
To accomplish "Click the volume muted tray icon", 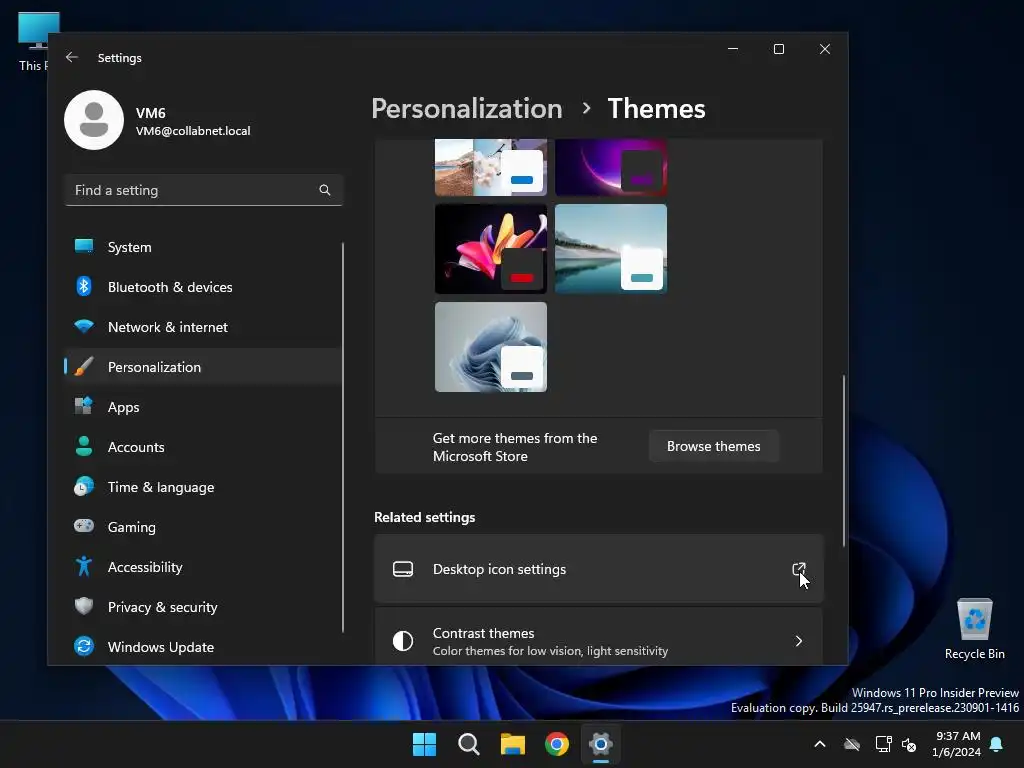I will (x=909, y=744).
